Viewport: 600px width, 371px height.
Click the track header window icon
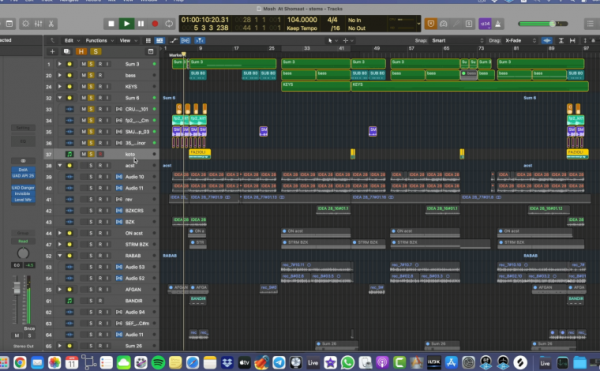(x=151, y=51)
